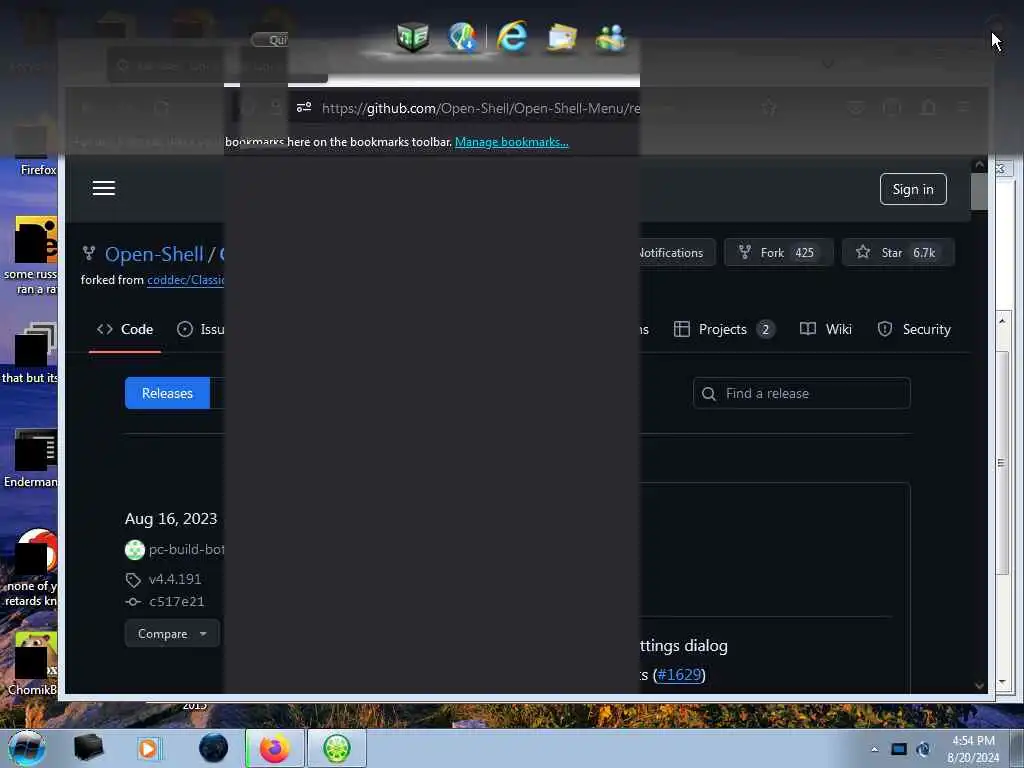Click the tag icon beside v4.4.191
Screen dimensions: 1024x768
[x=133, y=580]
